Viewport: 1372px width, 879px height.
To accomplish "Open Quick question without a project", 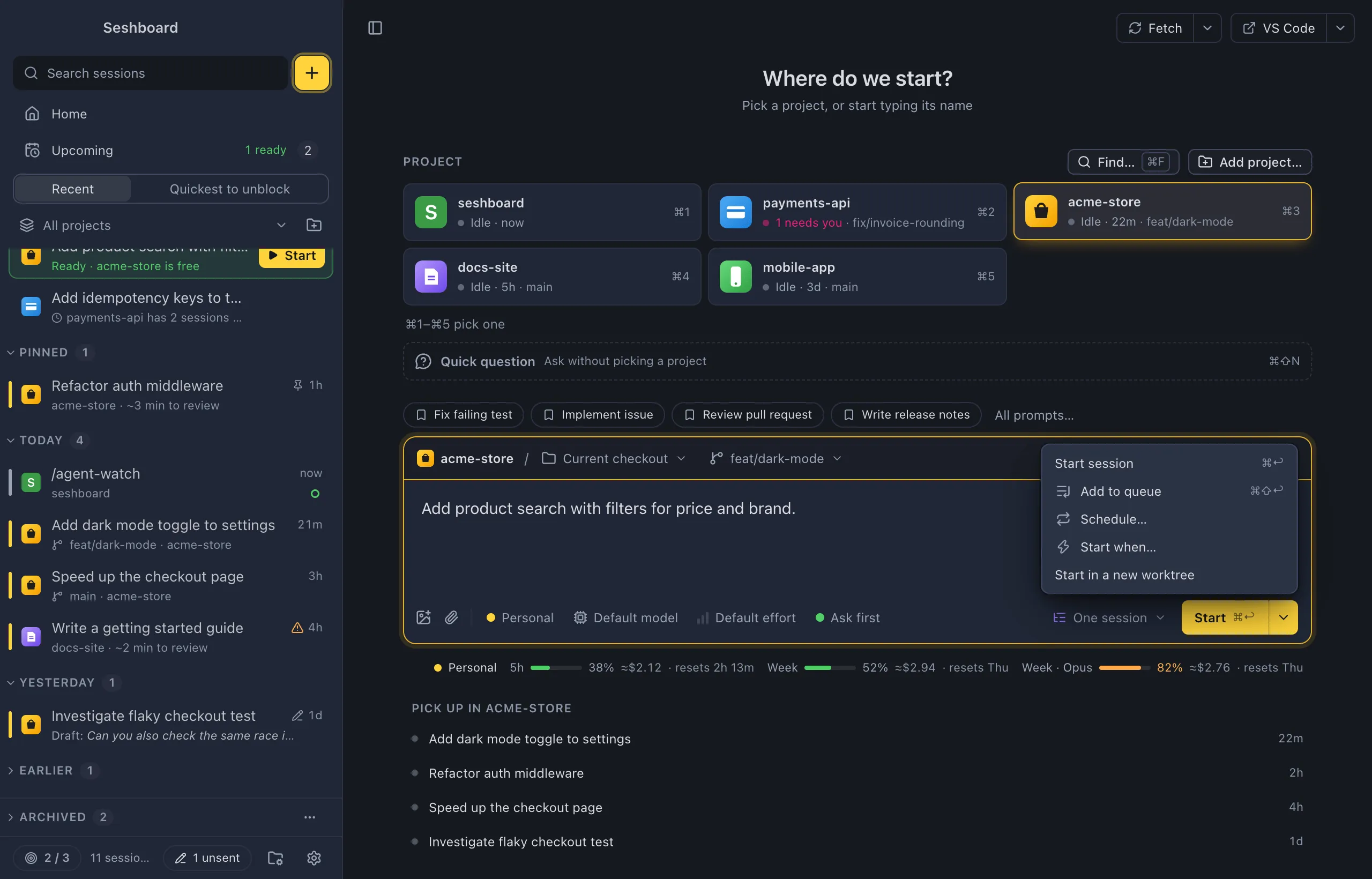I will pyautogui.click(x=857, y=361).
